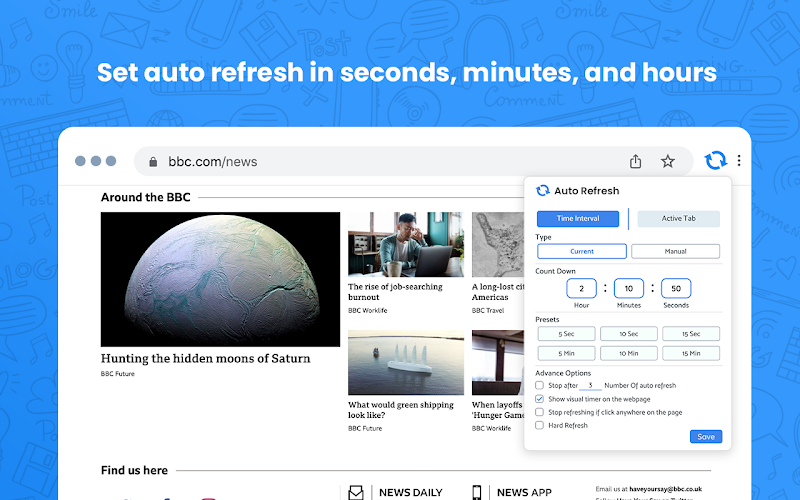Enable the Hard Refresh checkbox
800x500 pixels.
click(x=539, y=425)
